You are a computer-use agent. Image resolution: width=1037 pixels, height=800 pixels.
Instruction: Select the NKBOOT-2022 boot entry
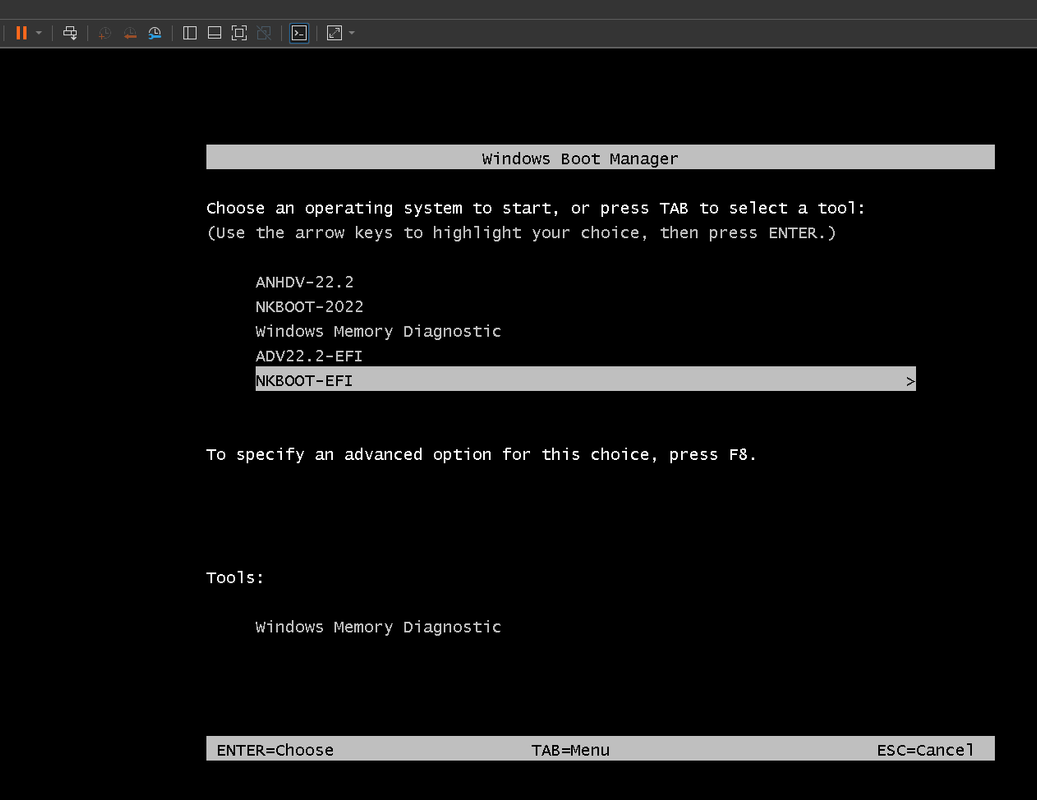(310, 307)
